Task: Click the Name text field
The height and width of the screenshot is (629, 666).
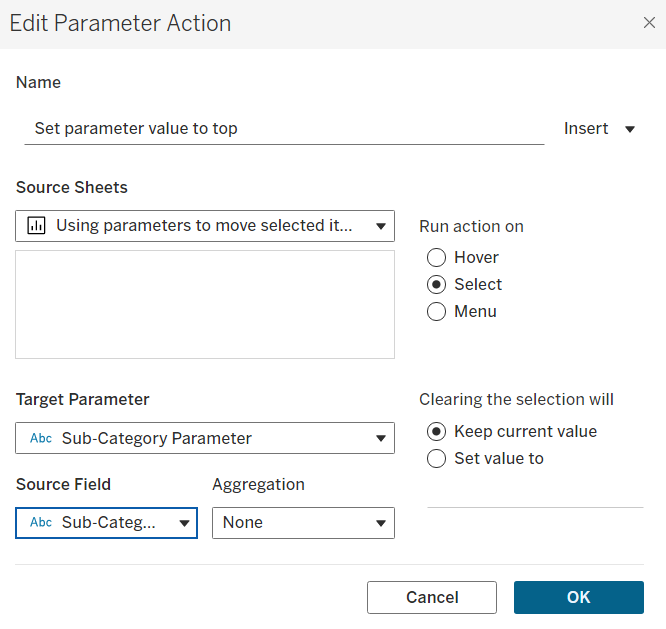Action: pos(284,129)
